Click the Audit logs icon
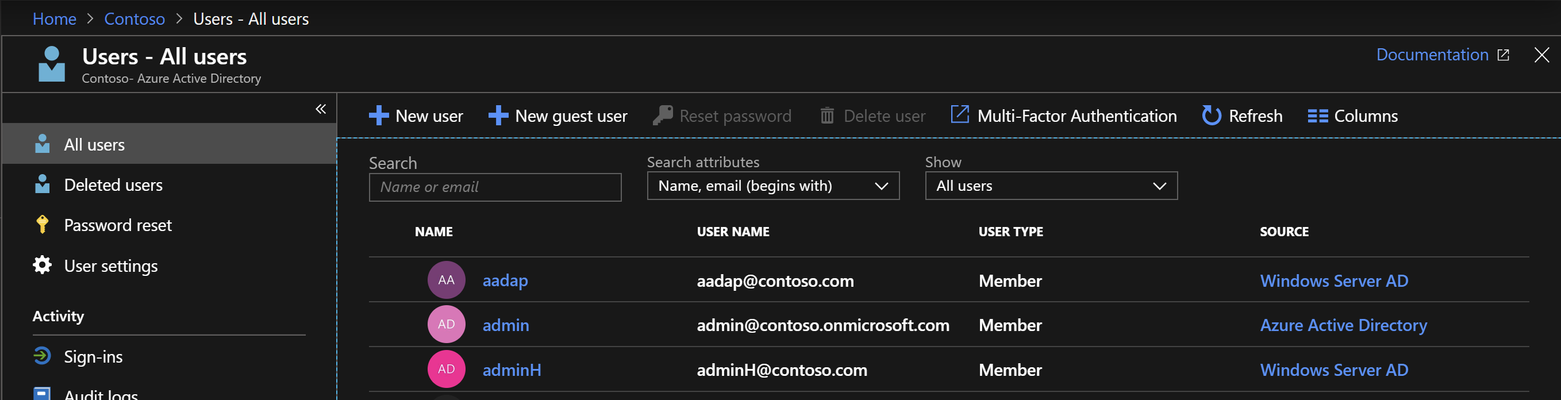Screen dimensions: 1561x400 [42, 393]
